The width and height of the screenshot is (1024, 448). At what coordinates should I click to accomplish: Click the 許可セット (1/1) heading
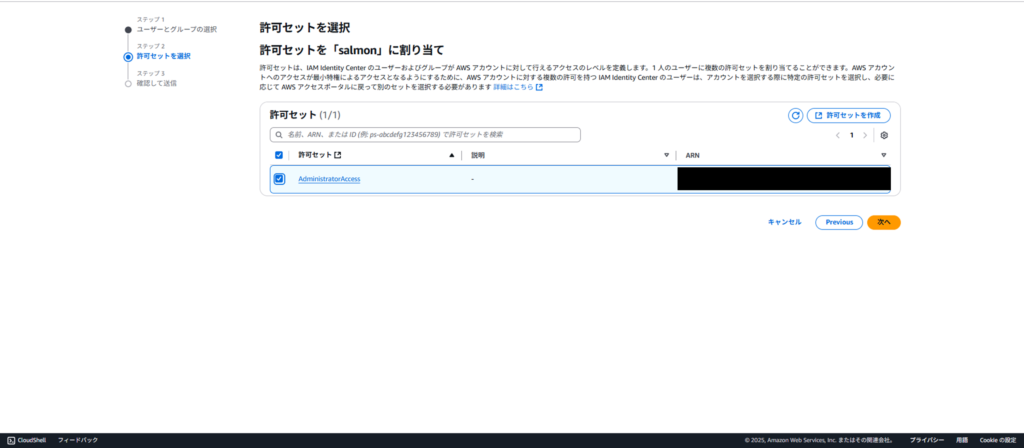coord(305,115)
